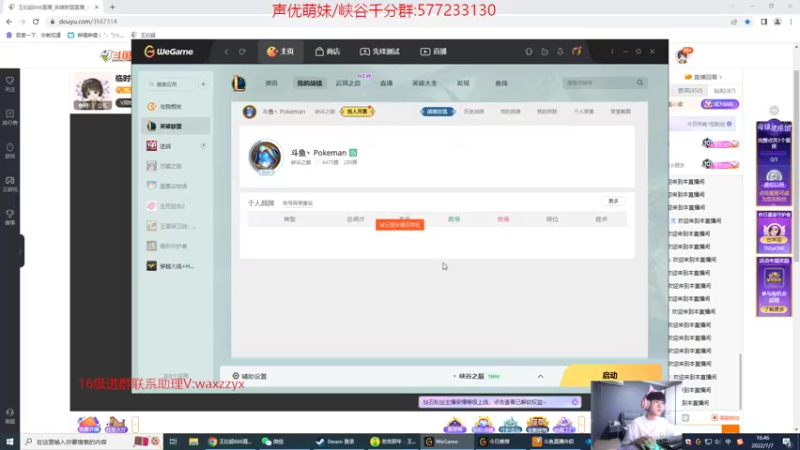The height and width of the screenshot is (450, 800).
Task: Select 穿越火线 in the game list
Action: [x=175, y=266]
